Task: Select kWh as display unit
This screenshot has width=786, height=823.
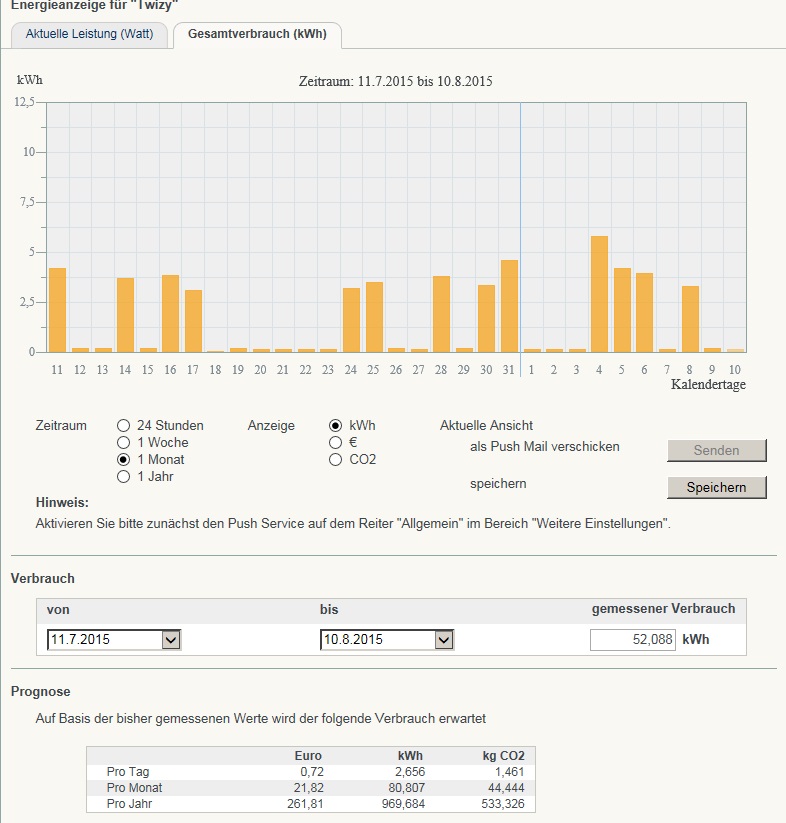Action: [336, 425]
